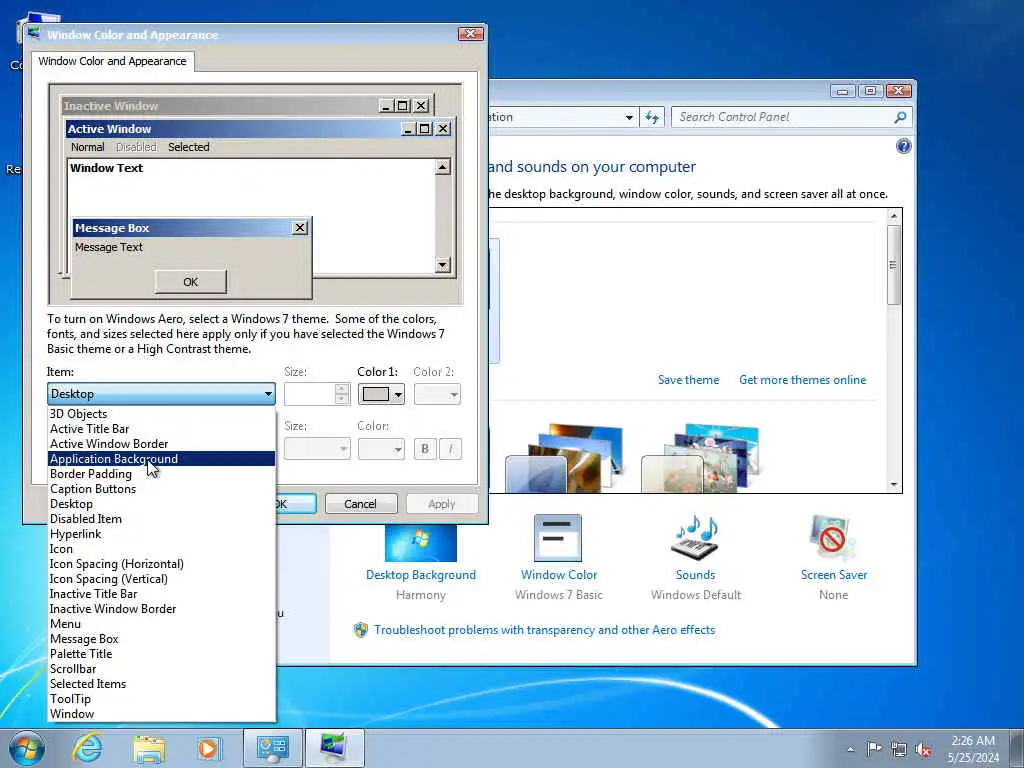Close the Message Box preview X
The width and height of the screenshot is (1024, 768).
tap(300, 227)
